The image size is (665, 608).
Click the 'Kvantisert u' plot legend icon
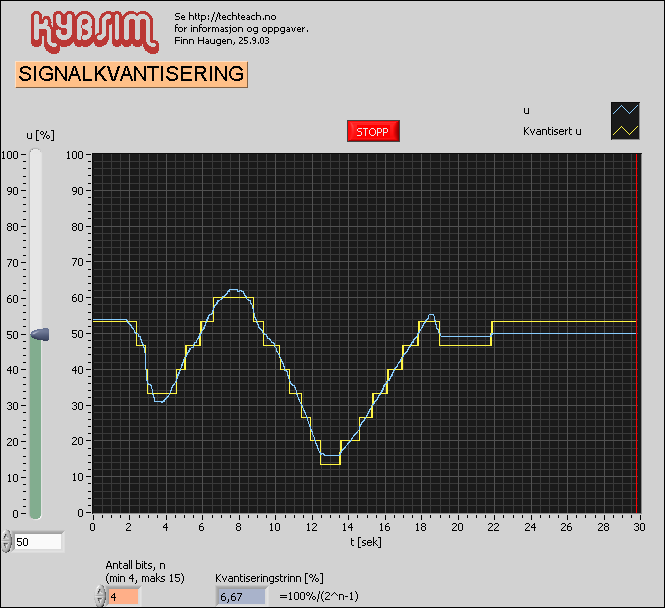click(625, 131)
